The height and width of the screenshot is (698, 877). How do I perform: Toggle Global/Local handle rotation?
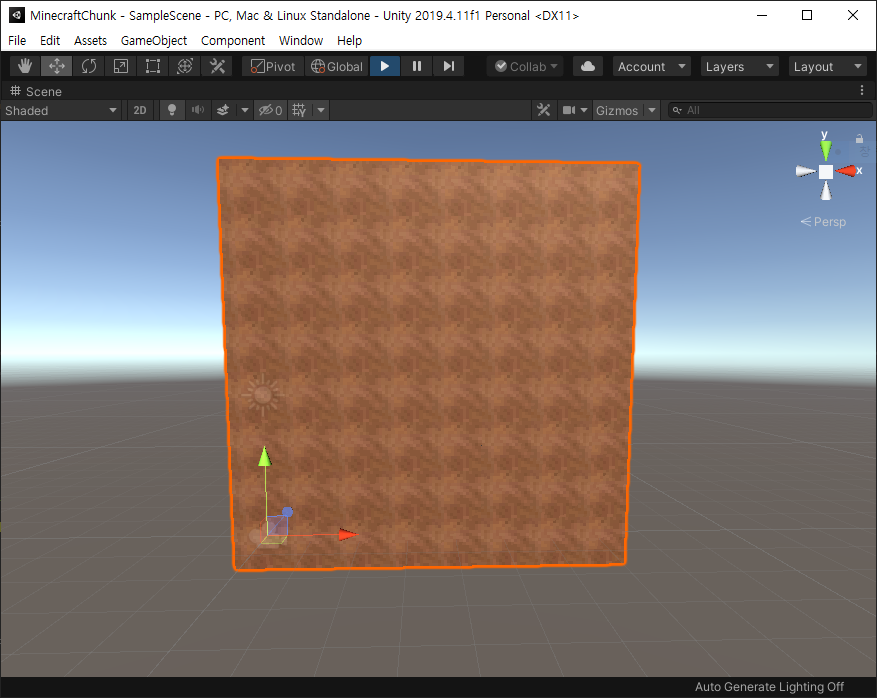(x=337, y=66)
